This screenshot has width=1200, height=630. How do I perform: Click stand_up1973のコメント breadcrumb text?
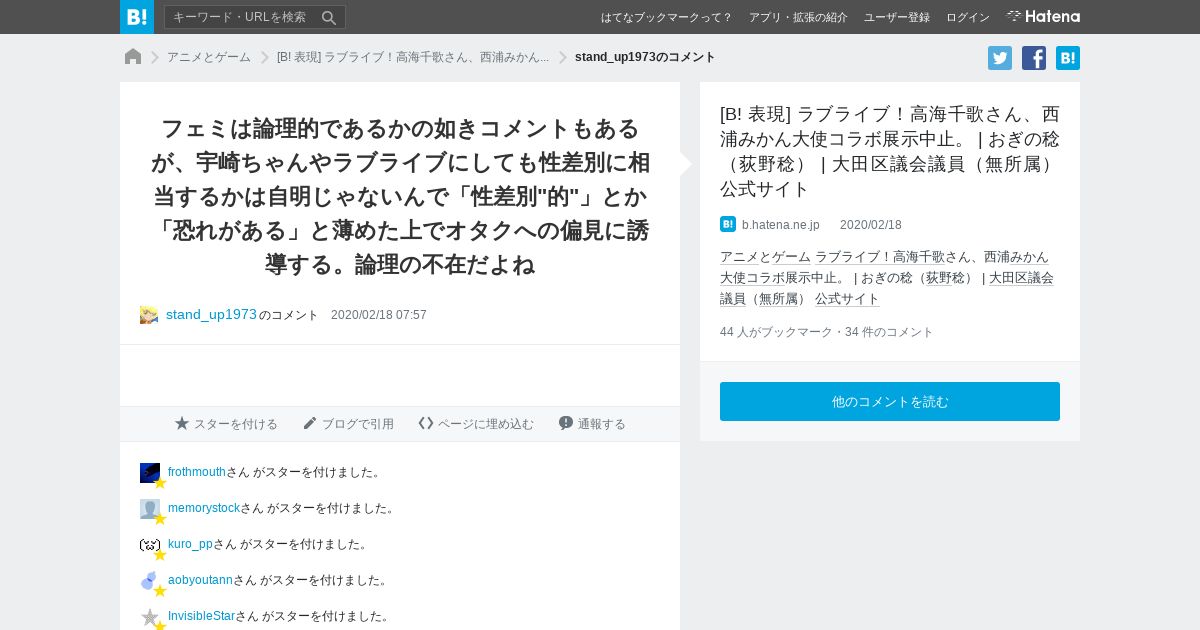tap(645, 57)
